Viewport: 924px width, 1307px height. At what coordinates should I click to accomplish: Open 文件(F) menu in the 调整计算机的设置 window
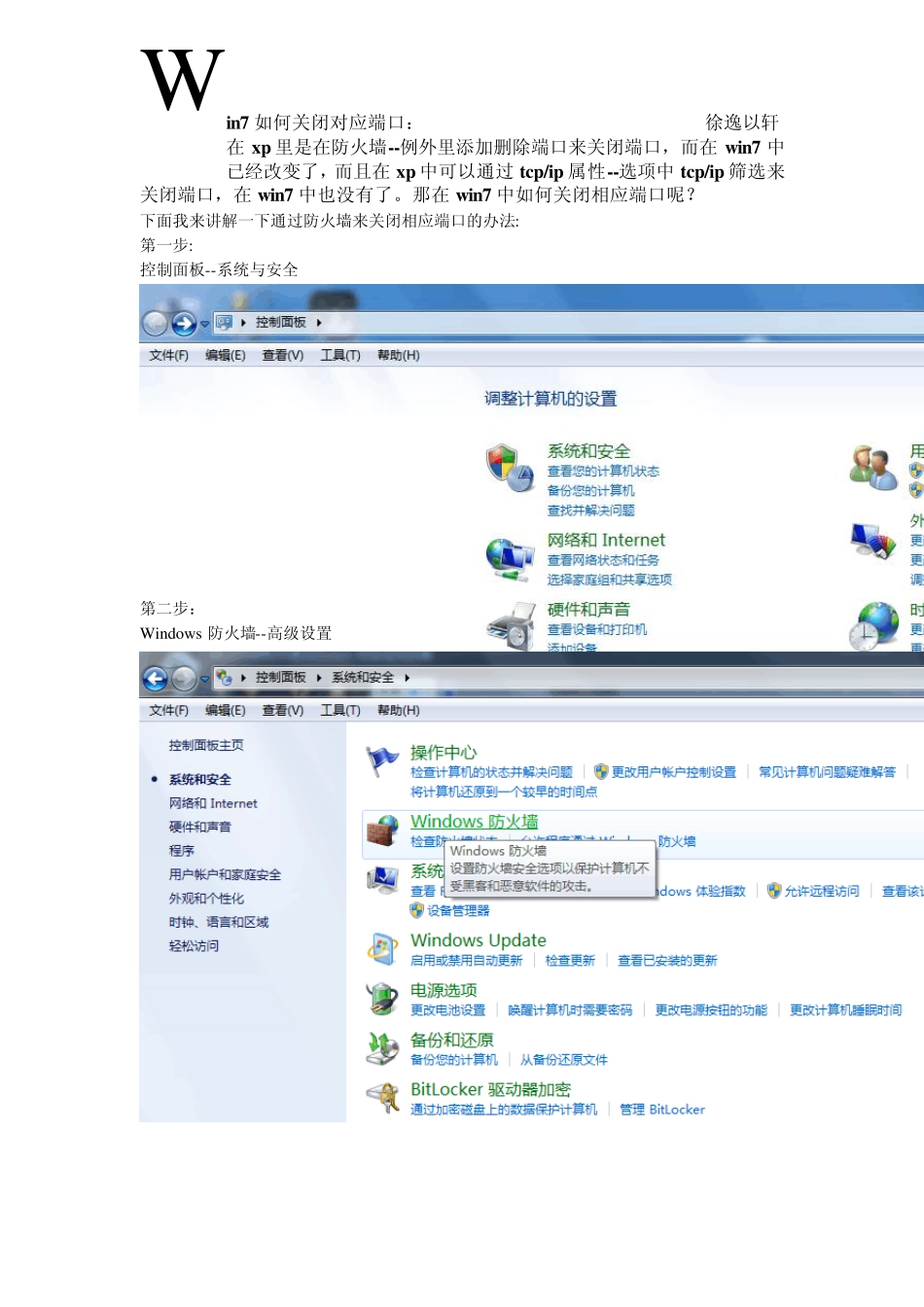[x=169, y=356]
